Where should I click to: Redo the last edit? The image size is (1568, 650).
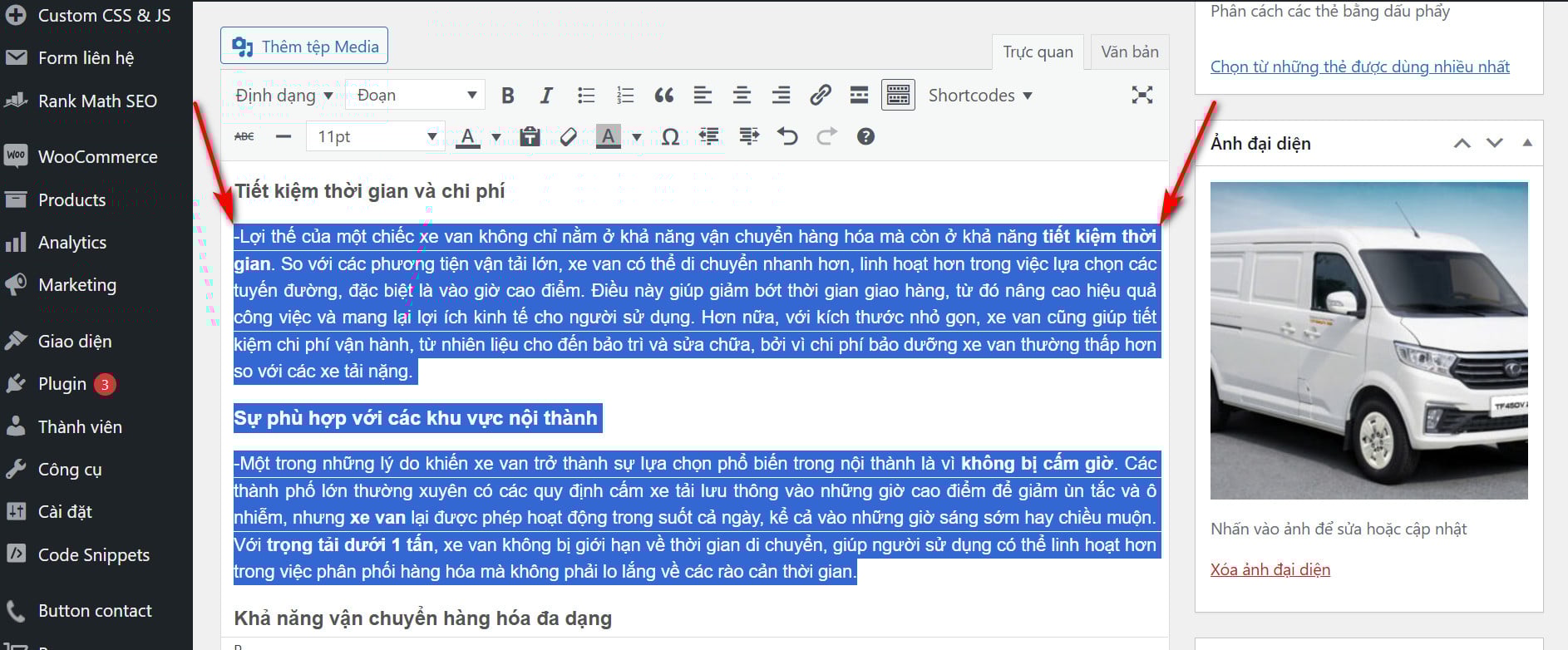[826, 136]
